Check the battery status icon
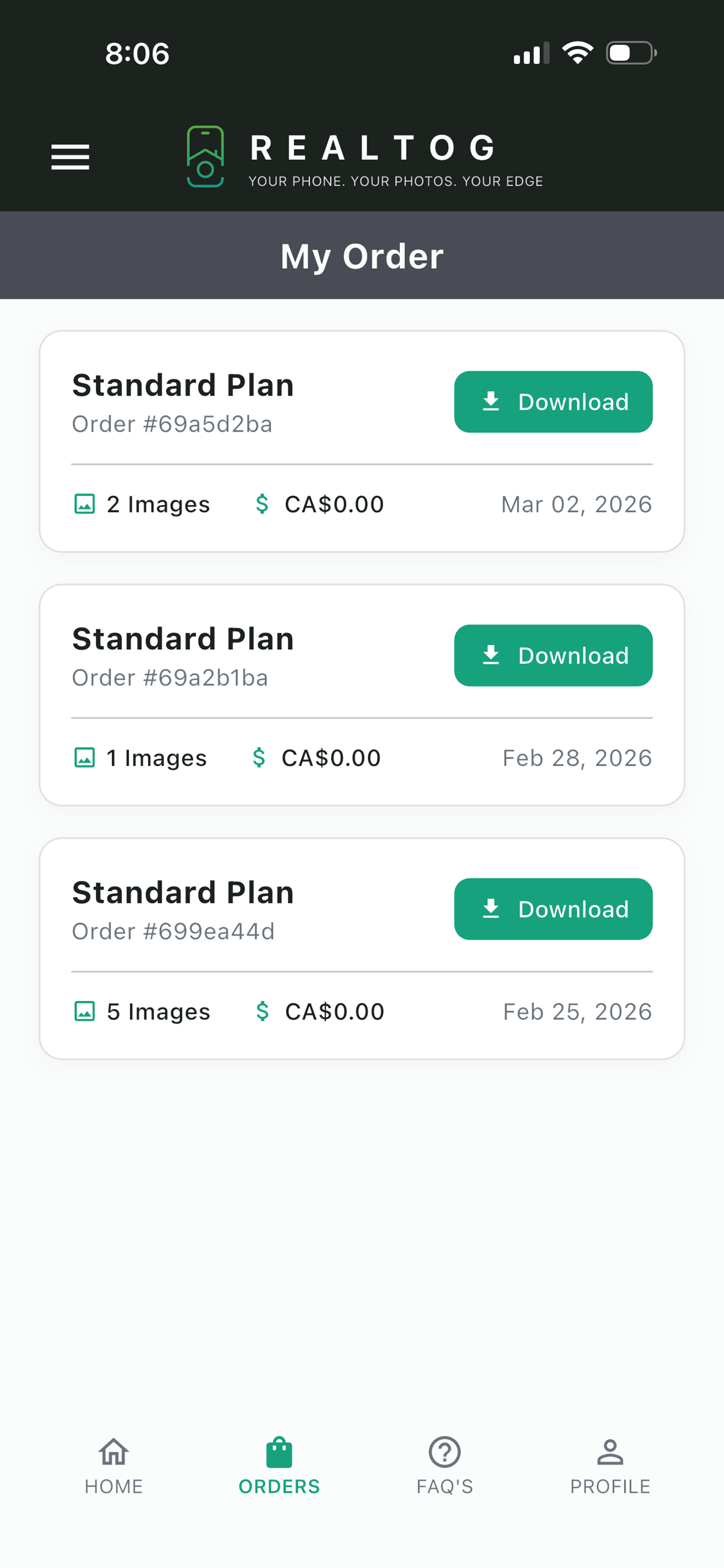 pyautogui.click(x=631, y=53)
